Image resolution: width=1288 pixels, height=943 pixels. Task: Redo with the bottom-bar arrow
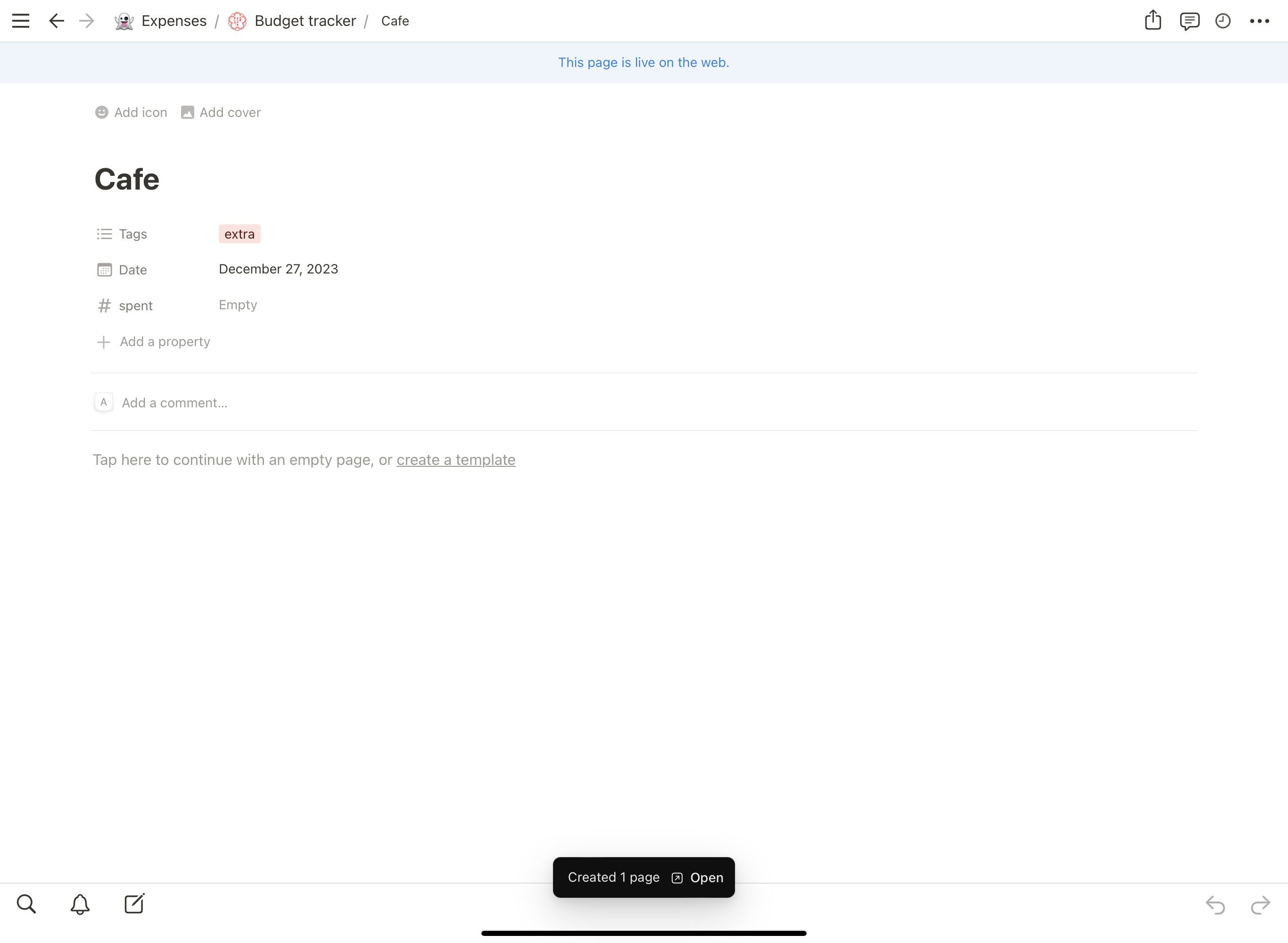tap(1260, 905)
